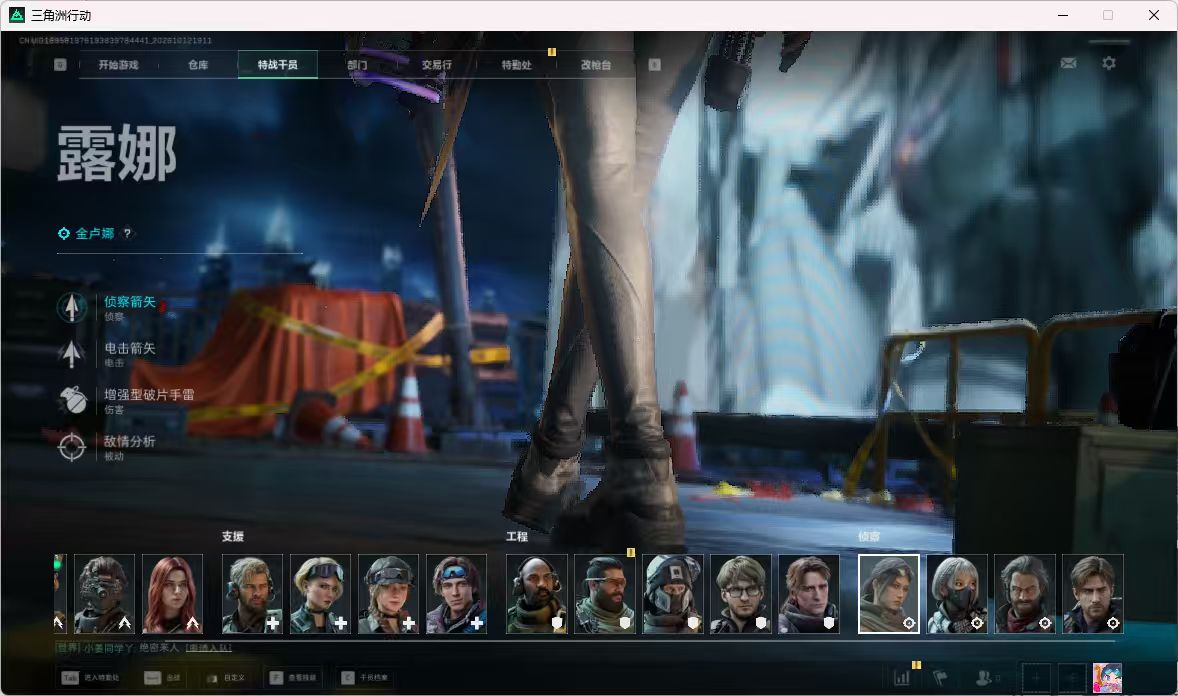The image size is (1178, 696).
Task: Switch to the 仓库 tab
Action: pos(198,65)
